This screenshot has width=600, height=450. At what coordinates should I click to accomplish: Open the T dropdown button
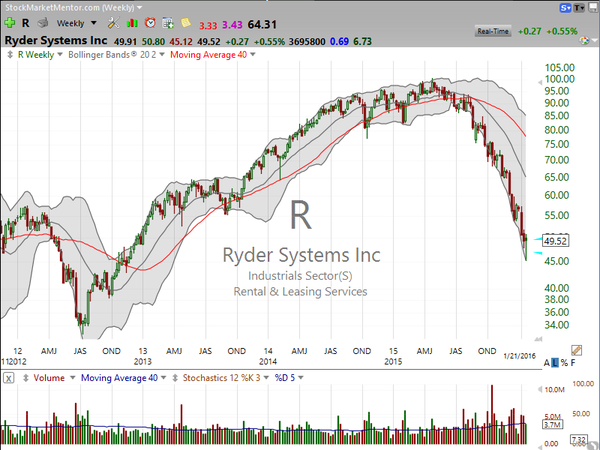point(579,8)
